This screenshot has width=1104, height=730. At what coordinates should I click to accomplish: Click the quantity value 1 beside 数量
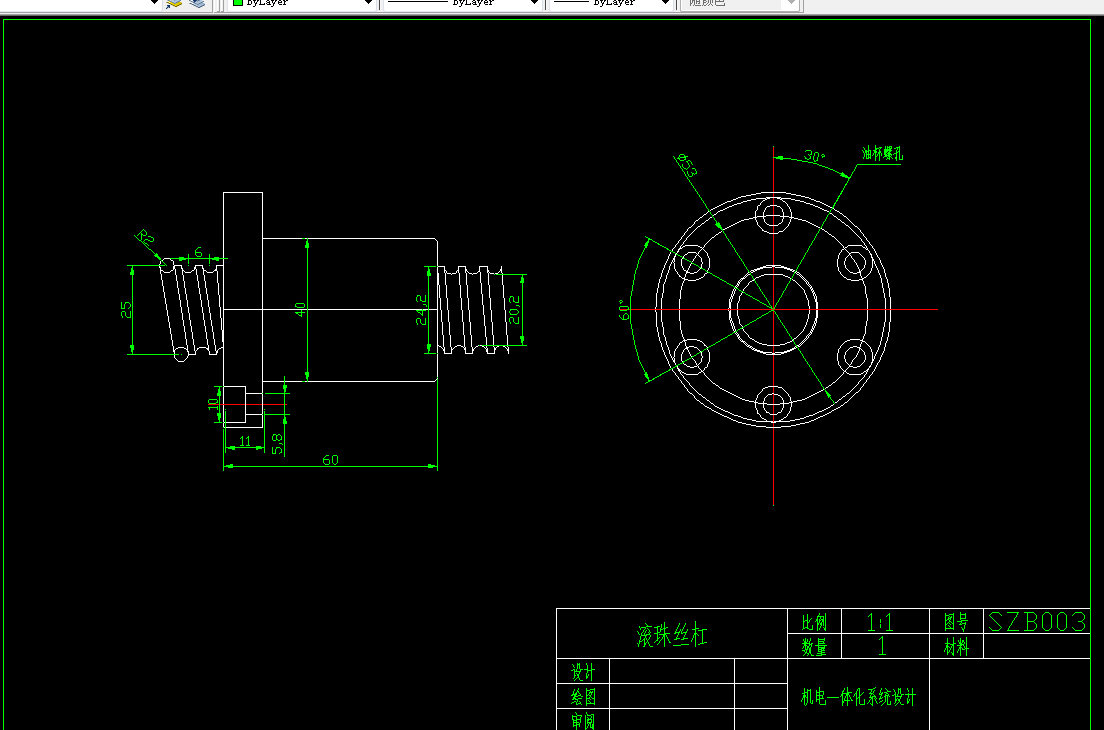click(x=882, y=646)
